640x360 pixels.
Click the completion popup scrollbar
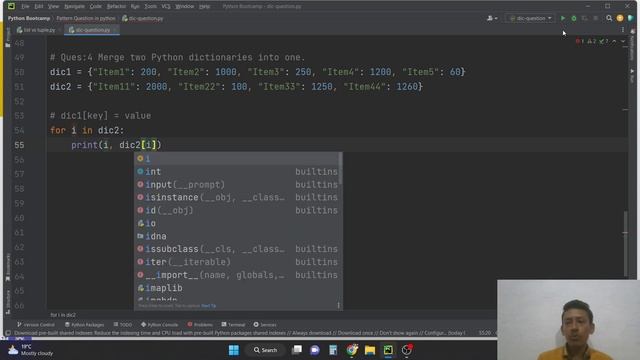pyautogui.click(x=340, y=169)
